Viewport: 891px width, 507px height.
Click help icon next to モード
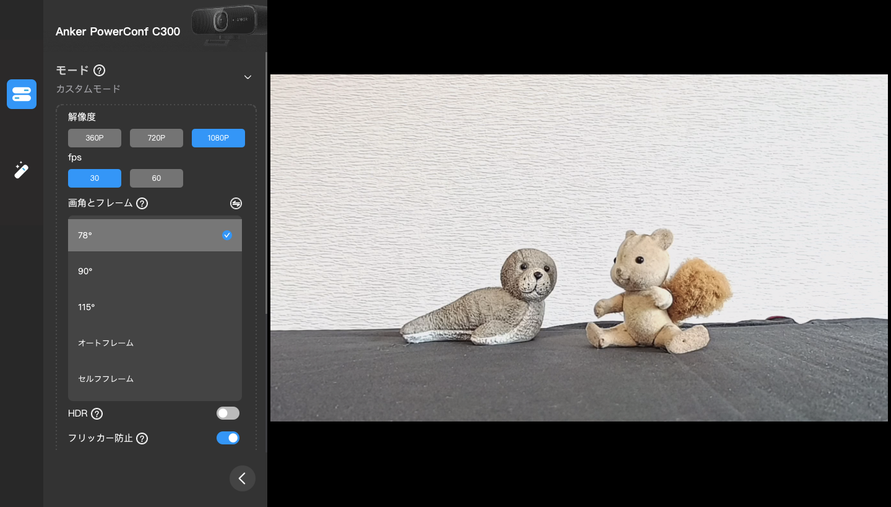[99, 71]
